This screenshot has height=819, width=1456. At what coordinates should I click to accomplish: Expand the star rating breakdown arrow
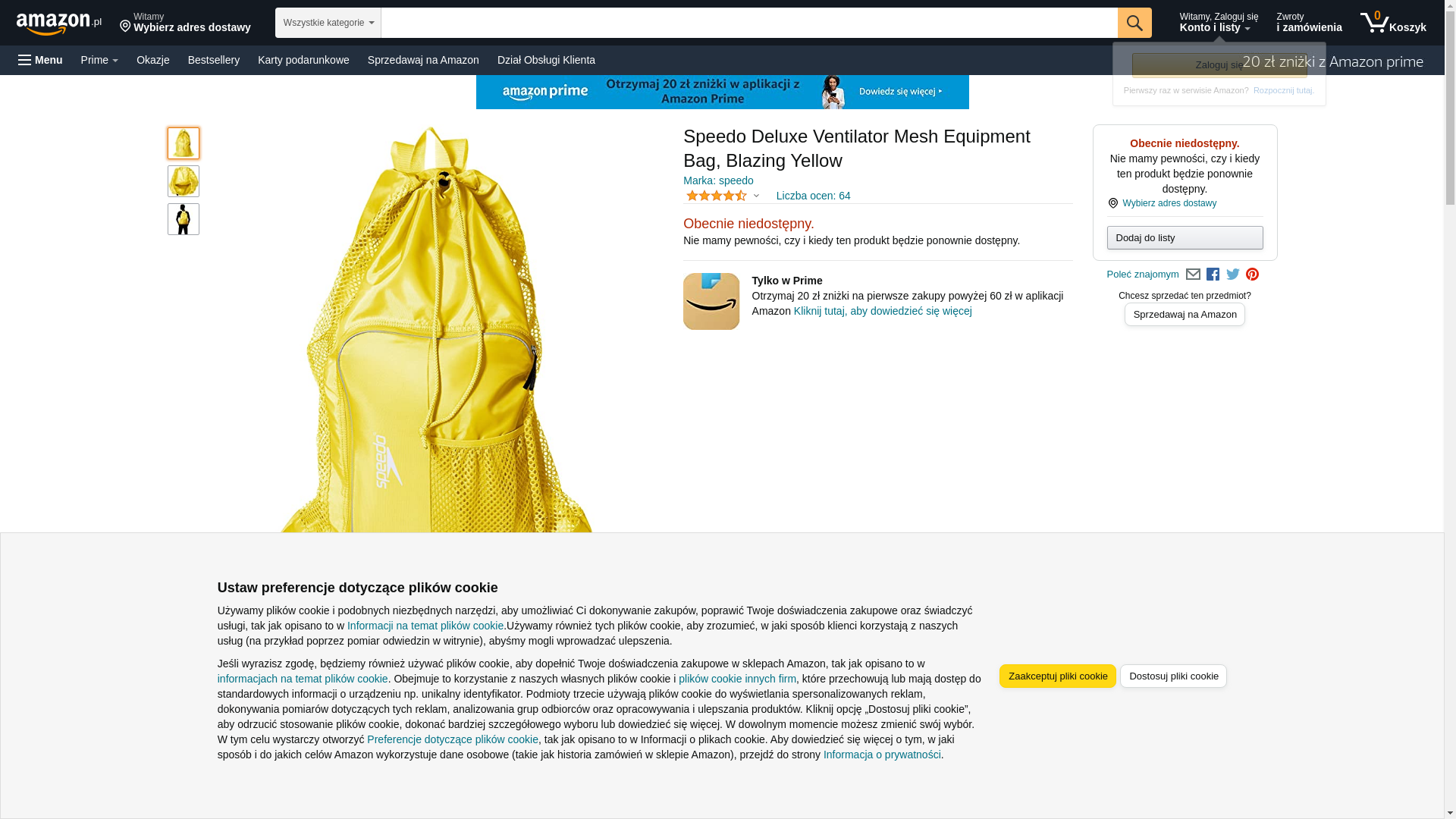(755, 196)
